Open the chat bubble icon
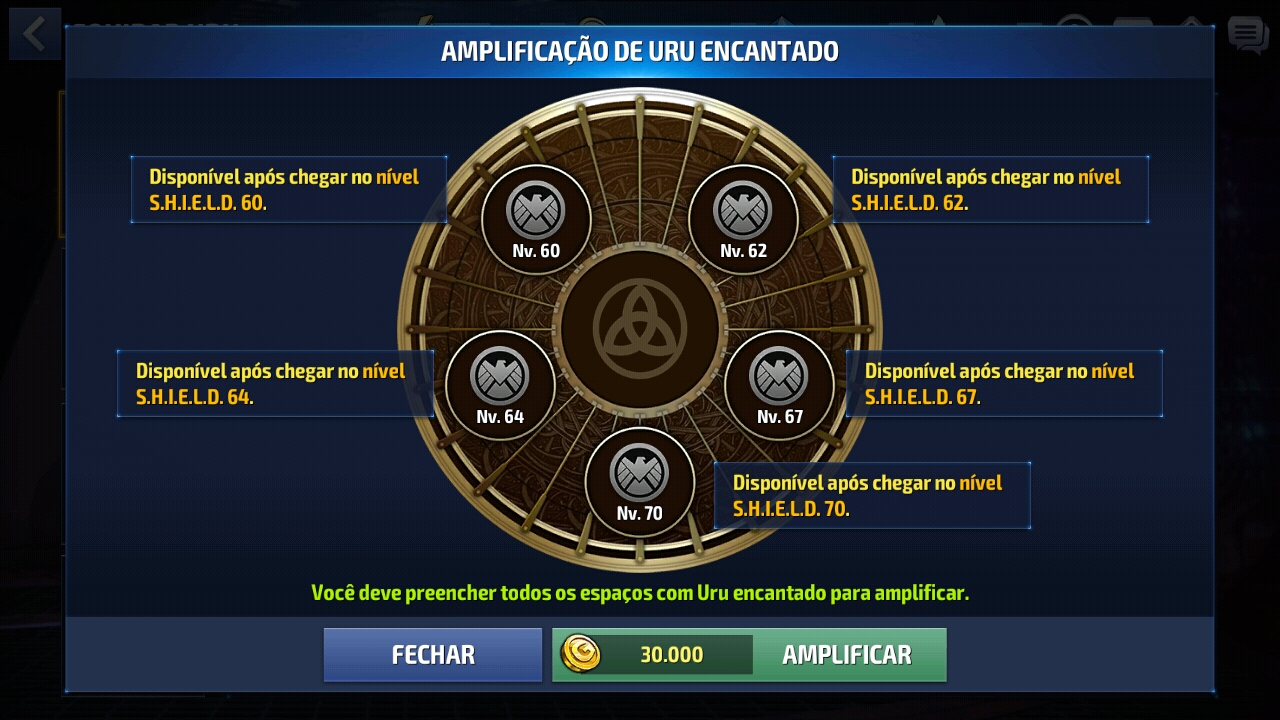1280x720 pixels. click(1248, 36)
